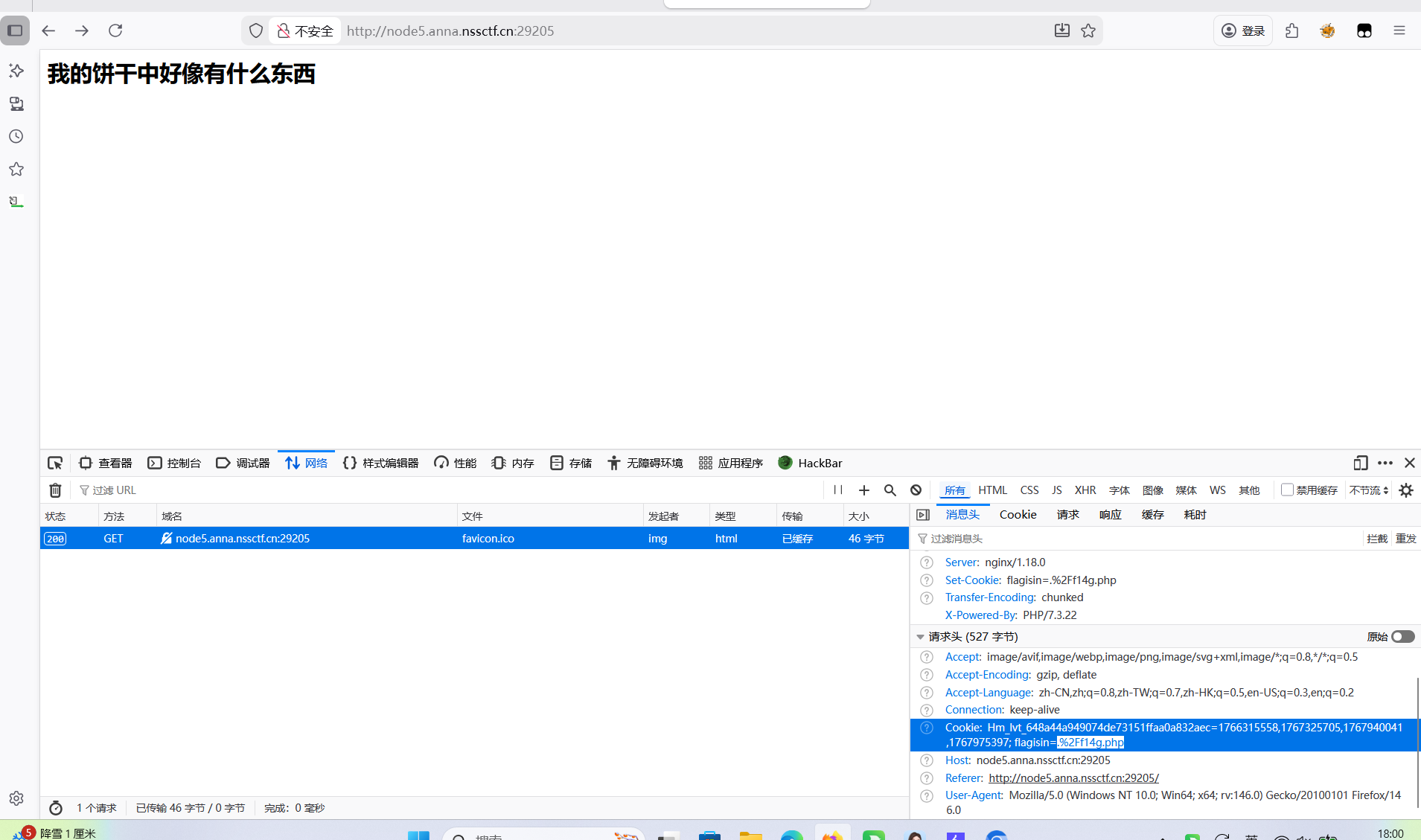Open the Referer URL link

1073,778
